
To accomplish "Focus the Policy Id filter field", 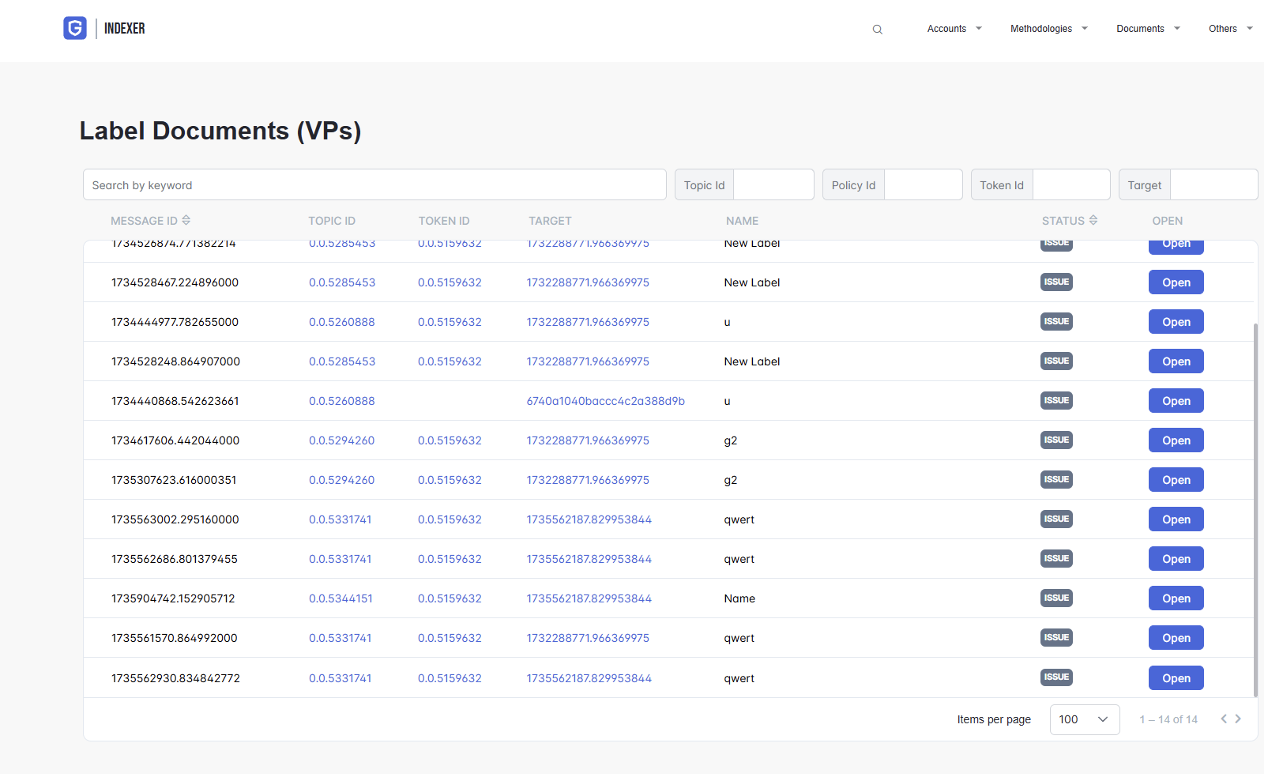I will coord(922,185).
